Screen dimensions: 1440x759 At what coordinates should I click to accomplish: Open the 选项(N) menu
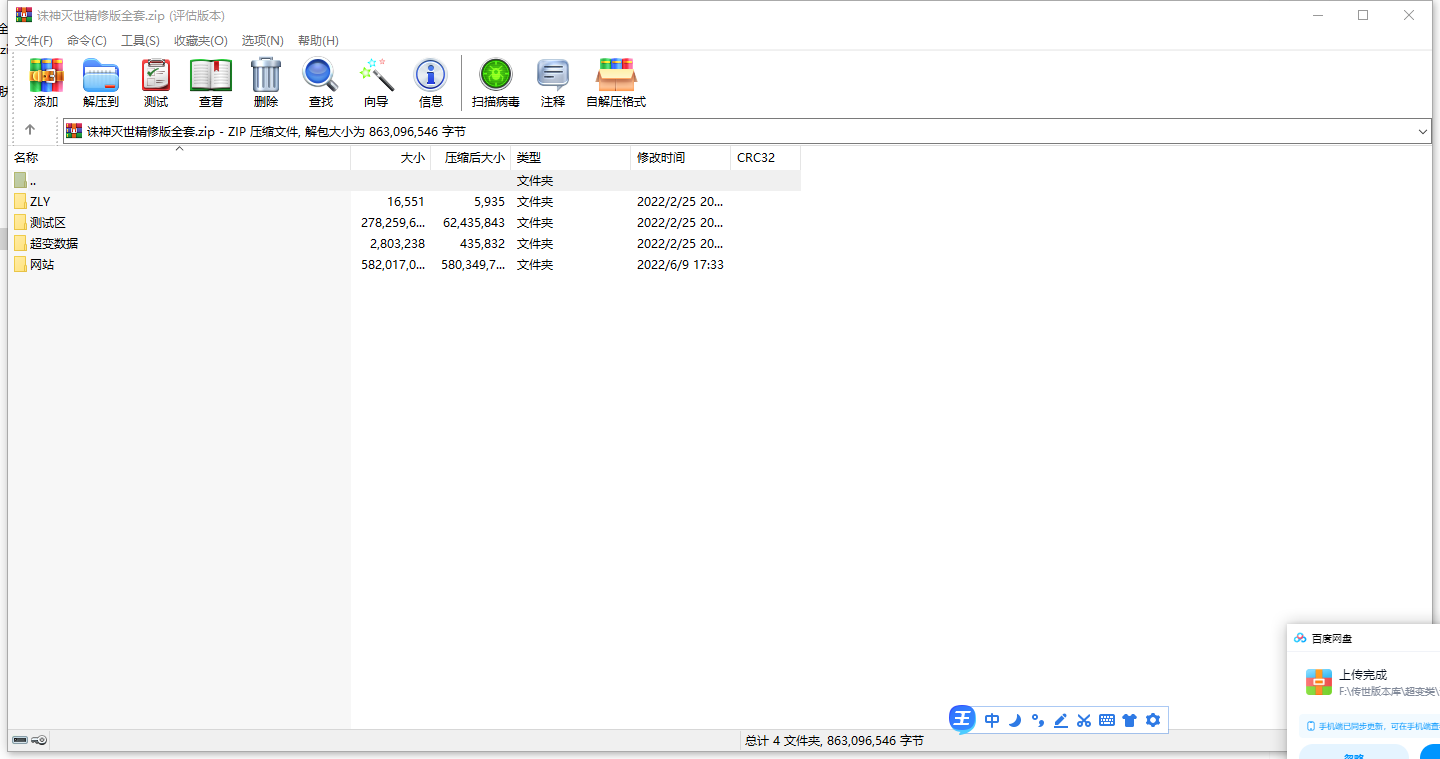point(263,41)
